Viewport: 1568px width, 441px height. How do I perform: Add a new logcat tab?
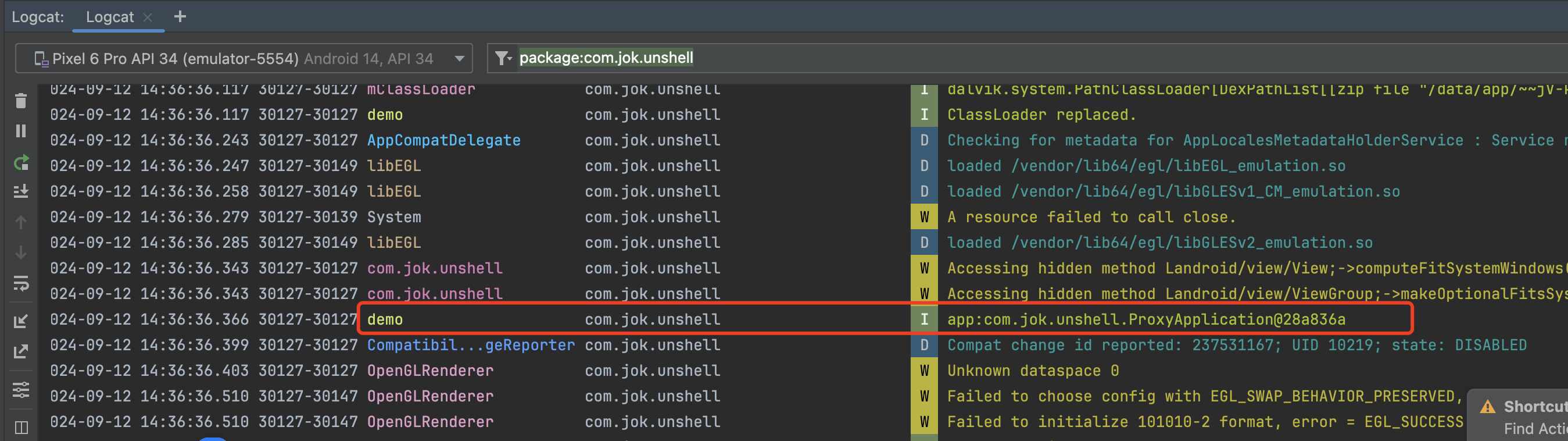click(180, 17)
